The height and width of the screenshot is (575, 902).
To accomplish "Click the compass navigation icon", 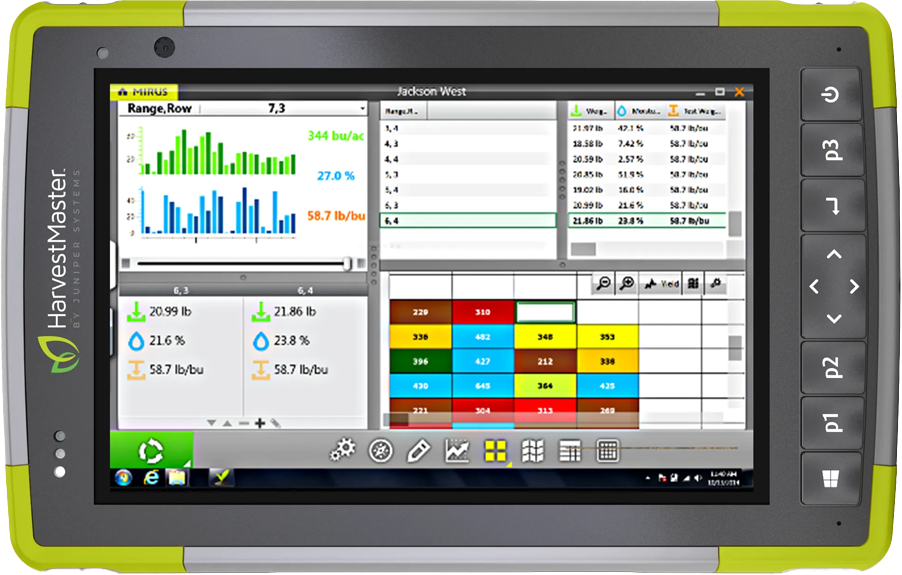I will click(x=380, y=451).
